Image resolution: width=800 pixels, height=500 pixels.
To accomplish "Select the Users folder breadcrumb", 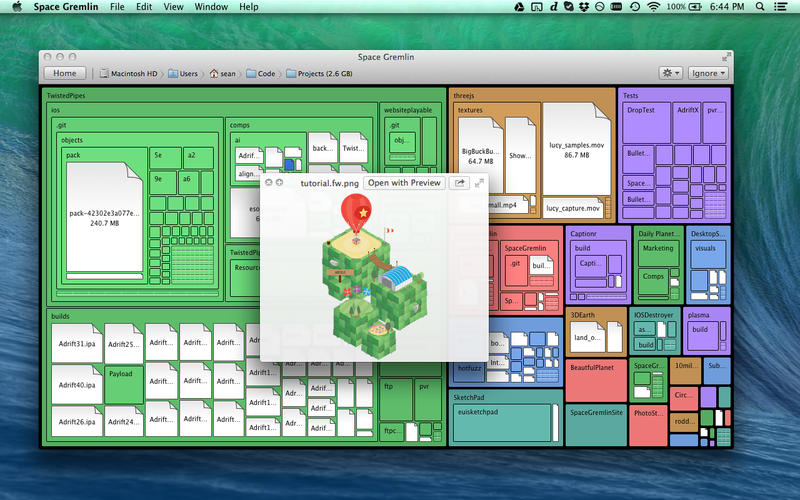I will coord(184,73).
